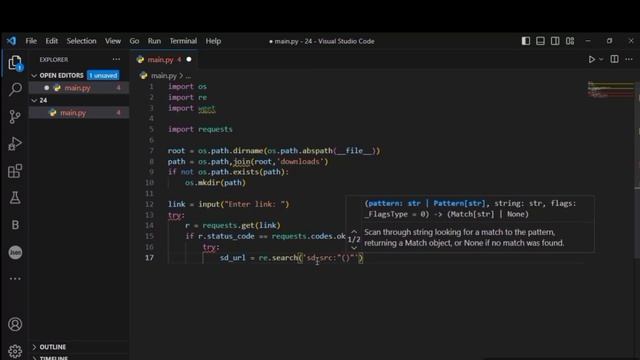
Task: Click the 1 unsaved badge
Action: [103, 76]
